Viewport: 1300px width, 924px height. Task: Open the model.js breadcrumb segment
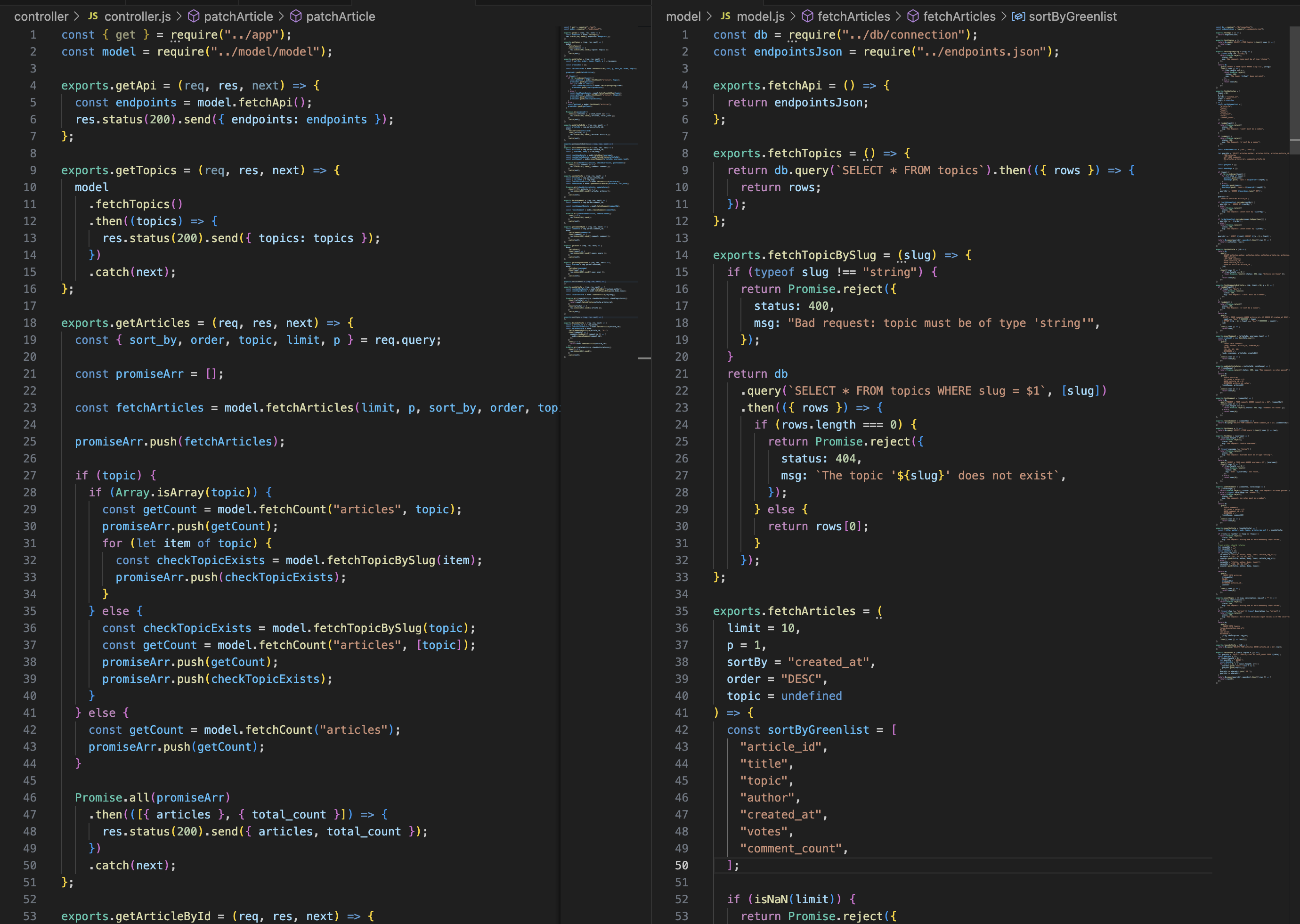[x=761, y=16]
